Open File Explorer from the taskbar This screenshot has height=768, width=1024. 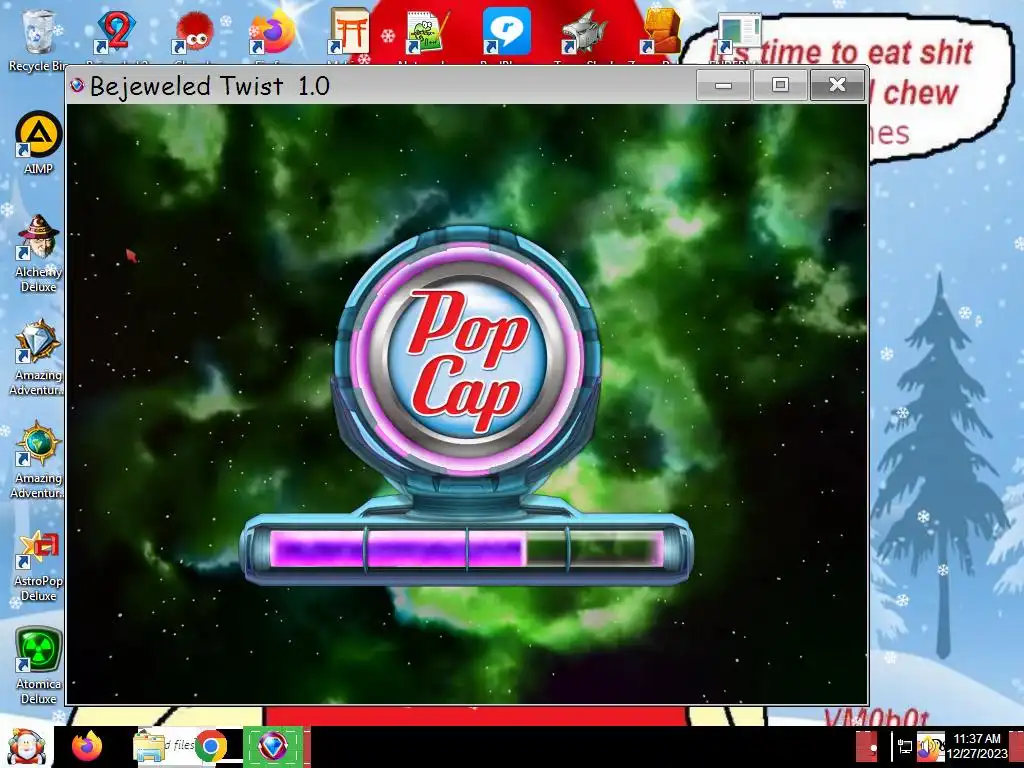point(149,746)
